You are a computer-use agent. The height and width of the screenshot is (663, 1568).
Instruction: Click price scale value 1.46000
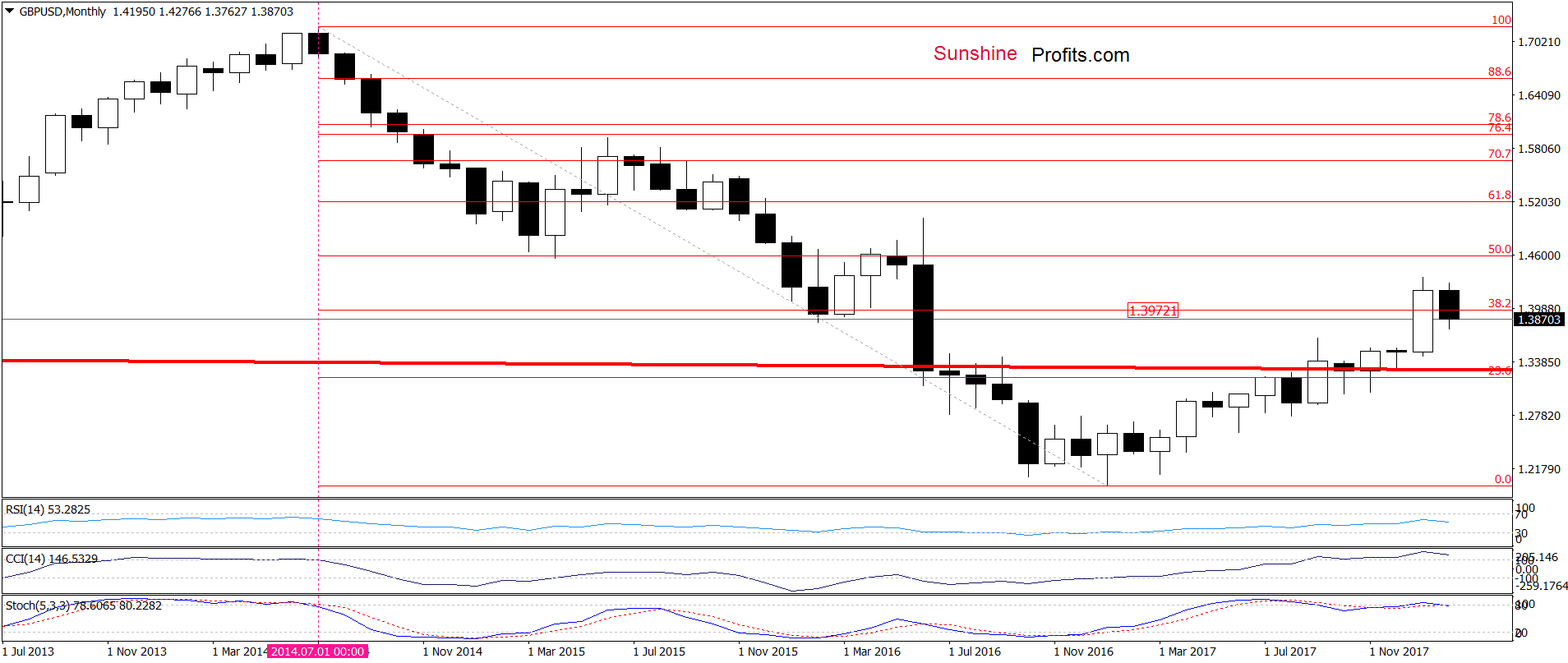tap(1538, 256)
